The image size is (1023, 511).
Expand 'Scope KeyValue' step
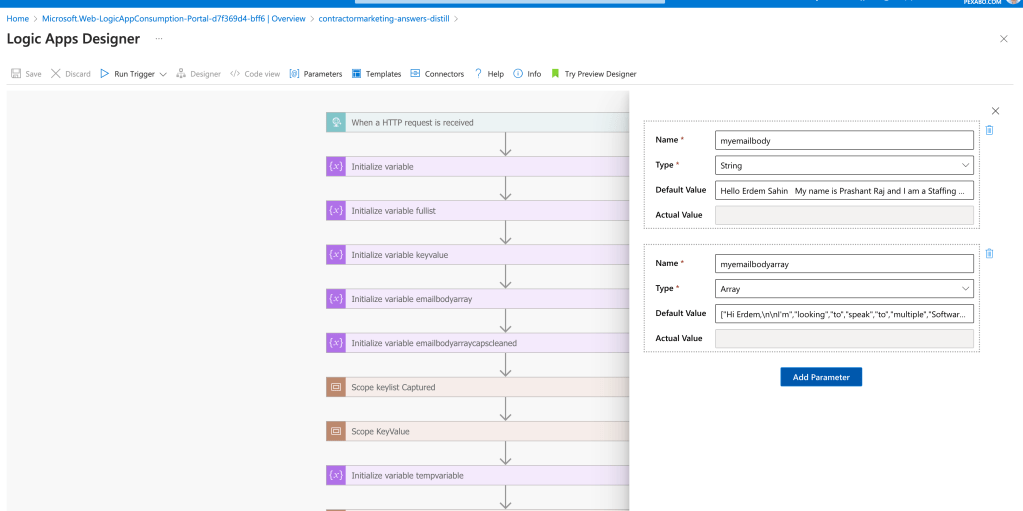(478, 431)
